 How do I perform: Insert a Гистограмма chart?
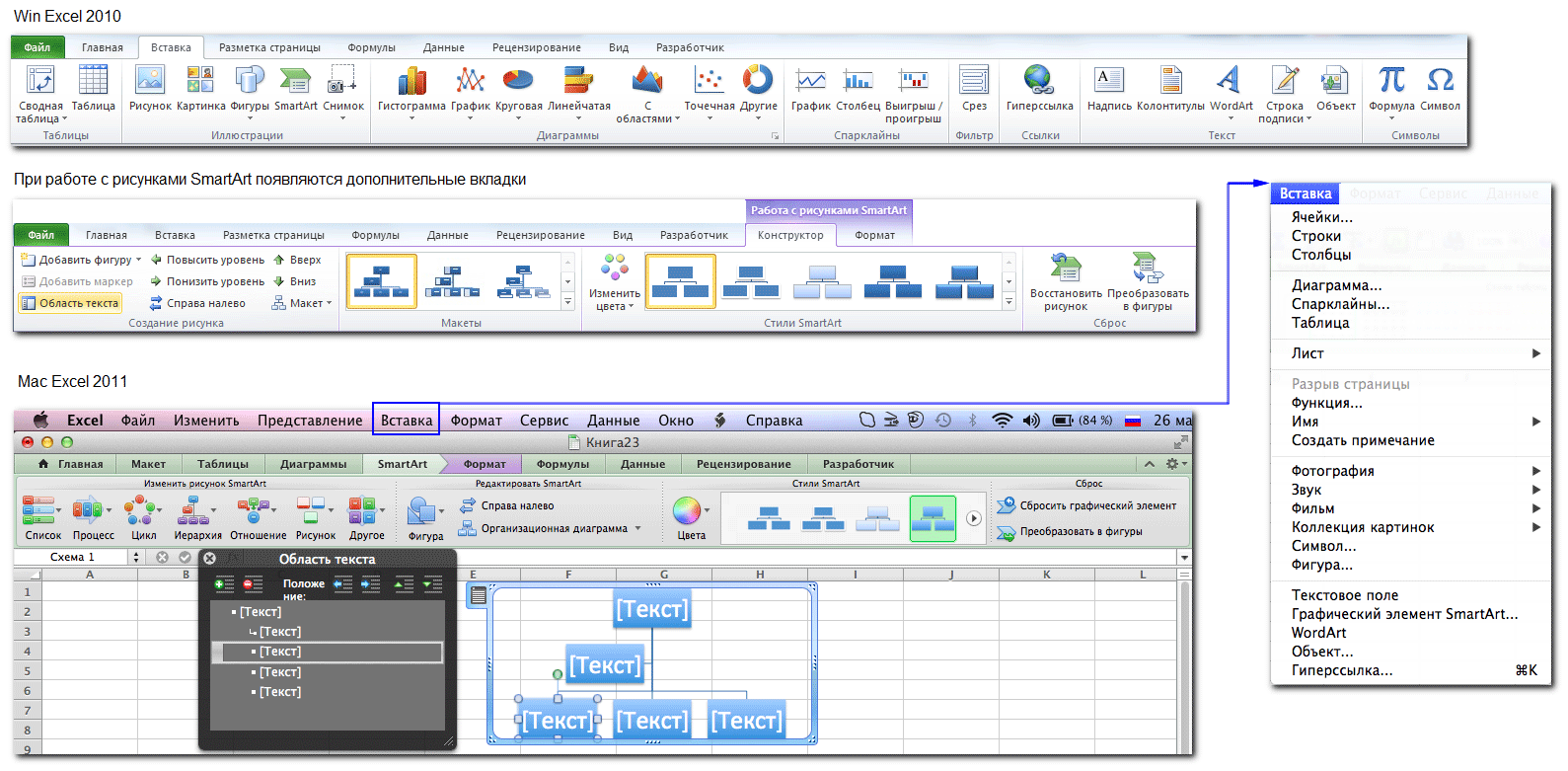(x=411, y=92)
